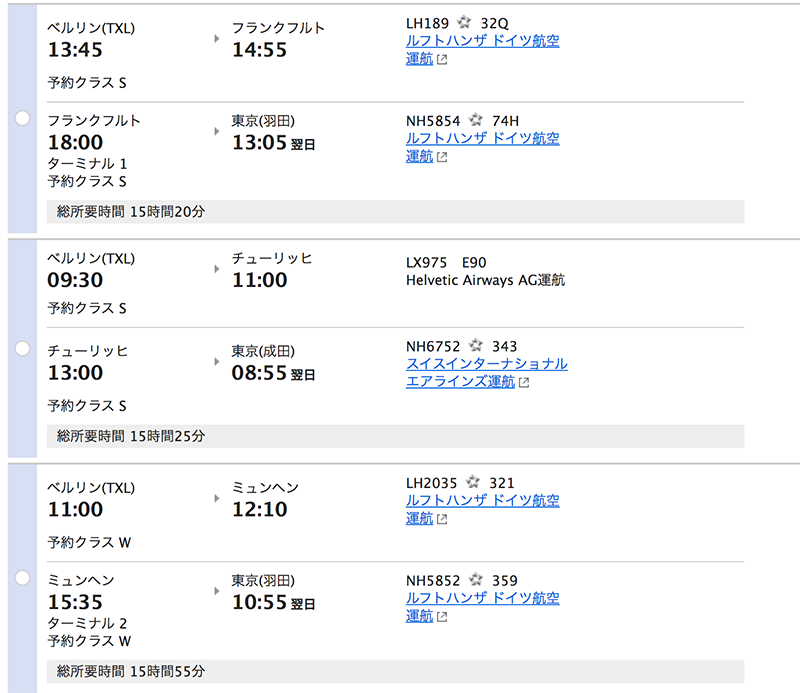The image size is (800, 693).
Task: Click the external-link icon under flight LH189
Action: pyautogui.click(x=442, y=59)
